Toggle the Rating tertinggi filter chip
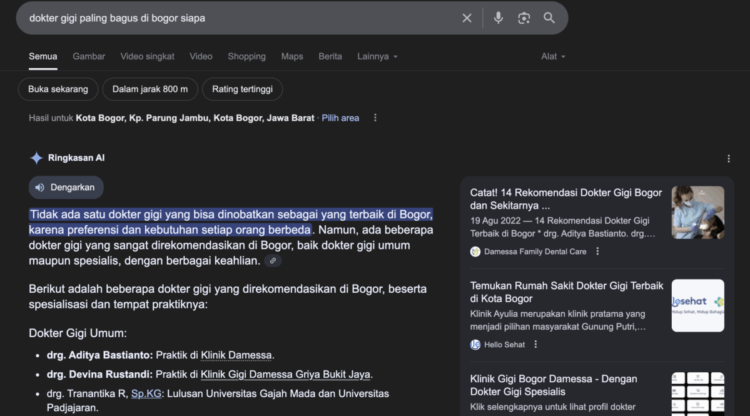Viewport: 750px width, 416px height. tap(242, 89)
